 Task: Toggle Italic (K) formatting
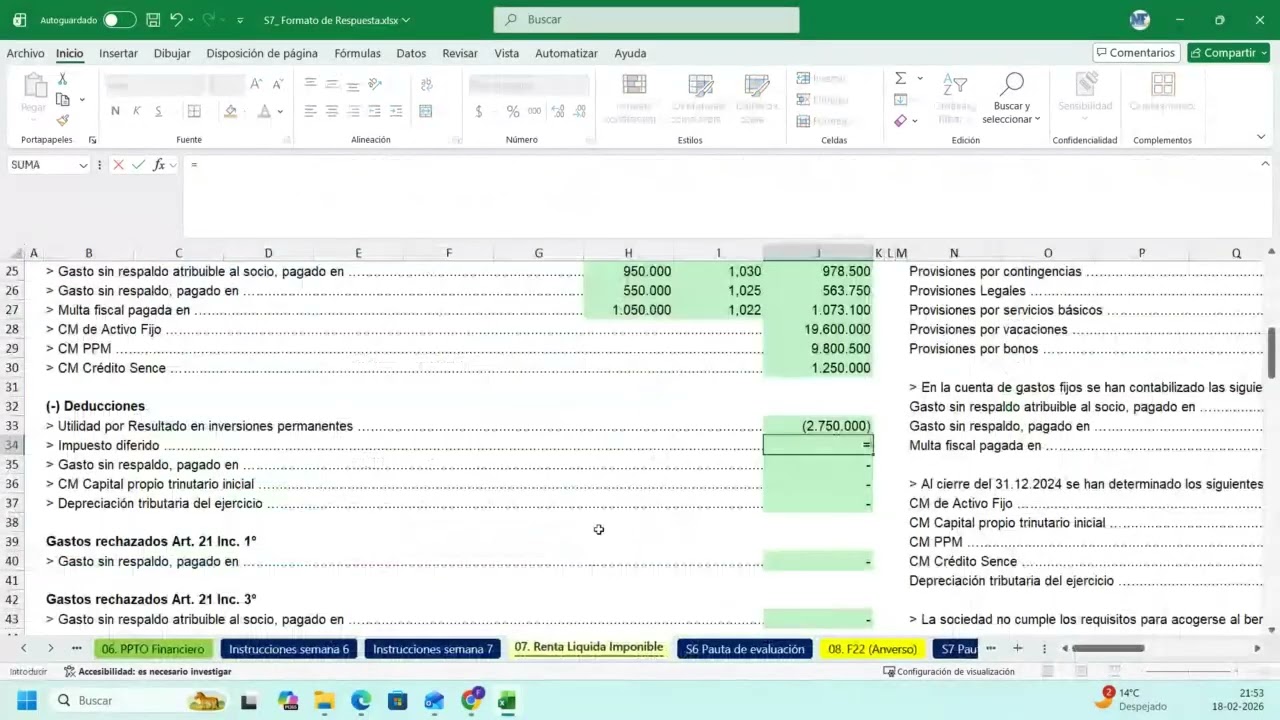click(x=137, y=111)
